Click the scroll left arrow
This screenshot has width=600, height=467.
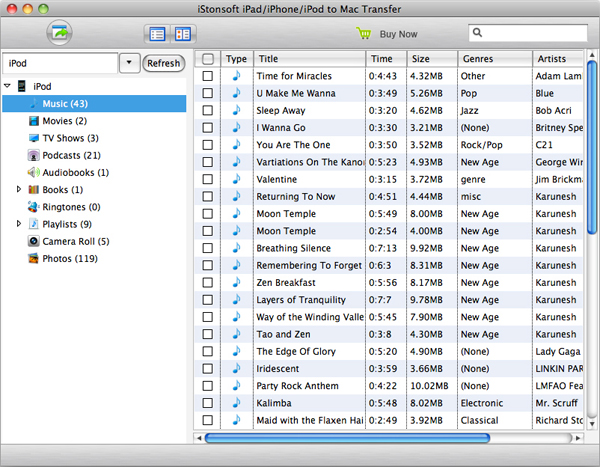click(199, 438)
